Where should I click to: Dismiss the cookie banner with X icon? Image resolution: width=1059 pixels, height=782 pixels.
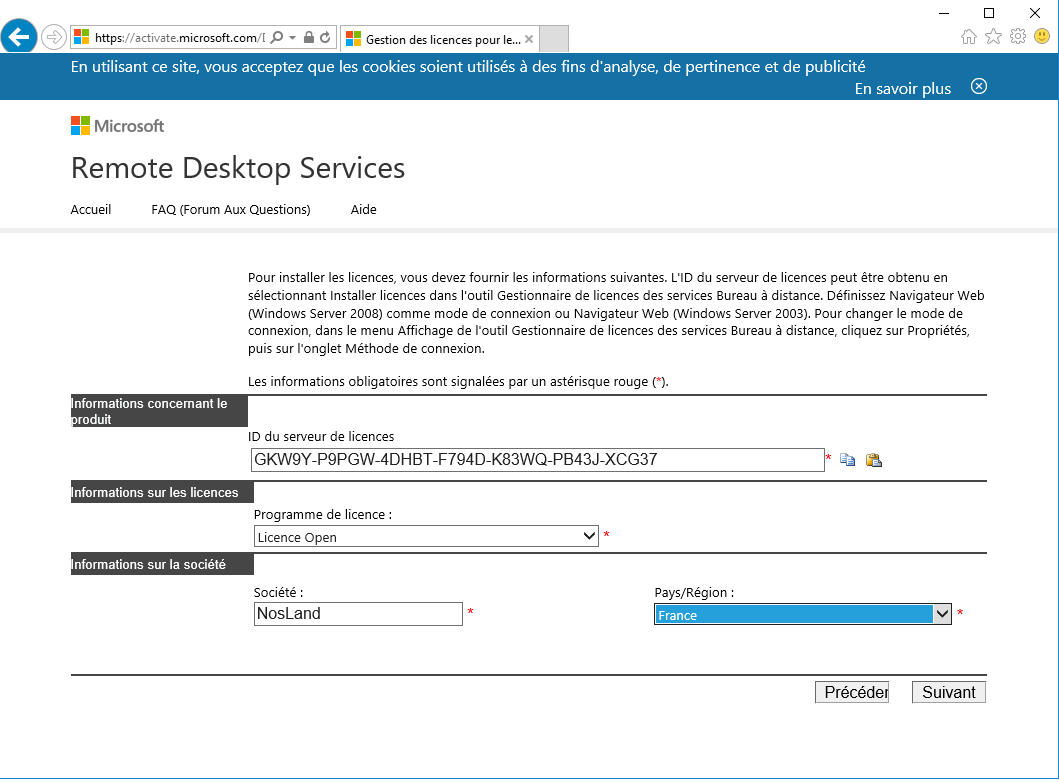click(x=979, y=86)
